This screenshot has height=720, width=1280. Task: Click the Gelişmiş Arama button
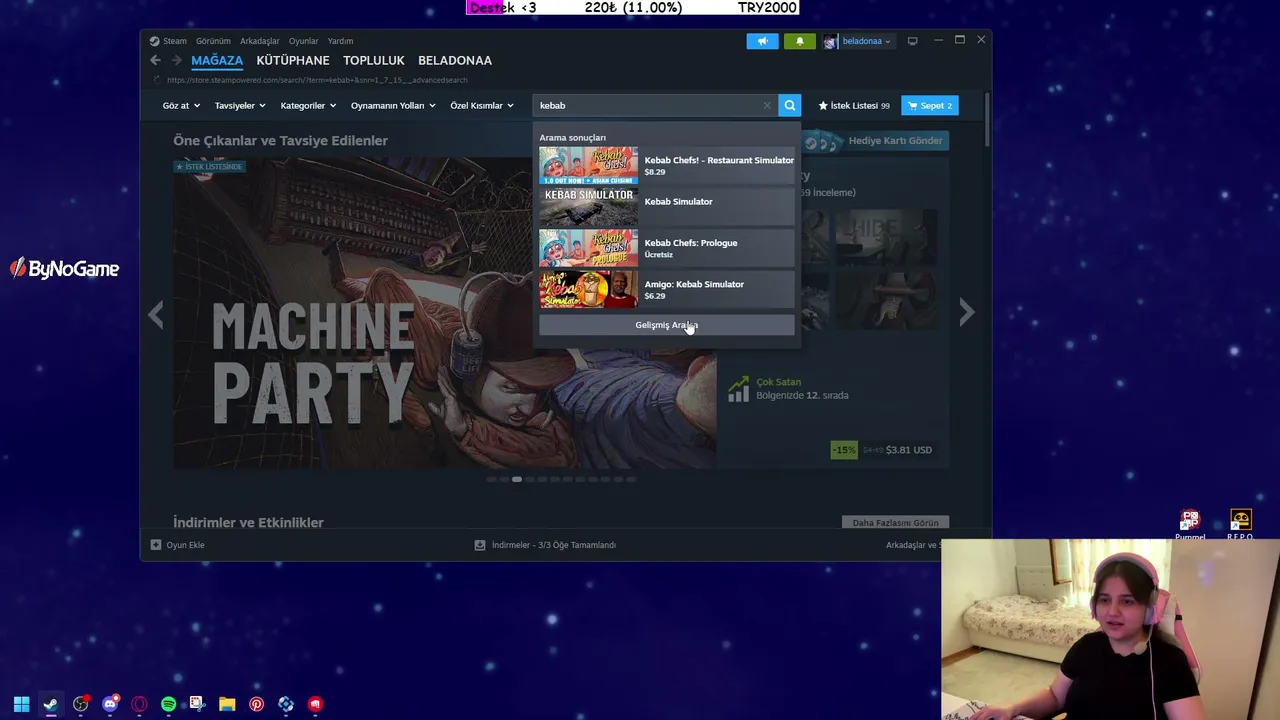point(667,325)
